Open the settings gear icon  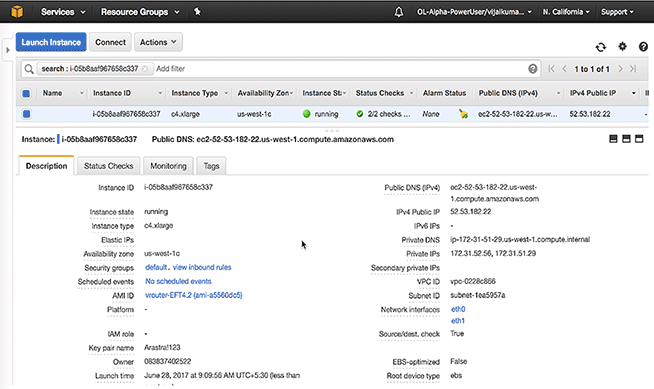click(622, 47)
